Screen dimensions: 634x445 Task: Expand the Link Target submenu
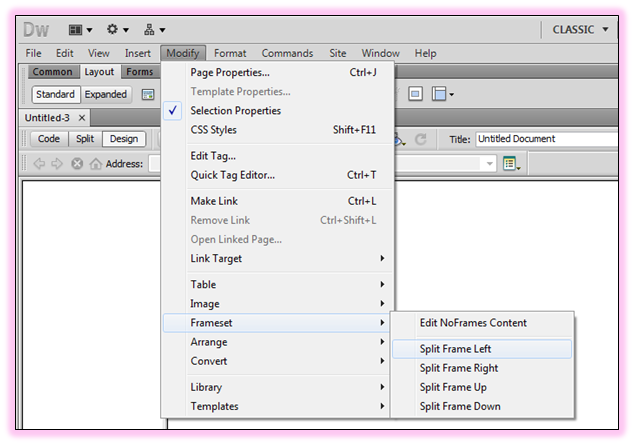tap(278, 259)
